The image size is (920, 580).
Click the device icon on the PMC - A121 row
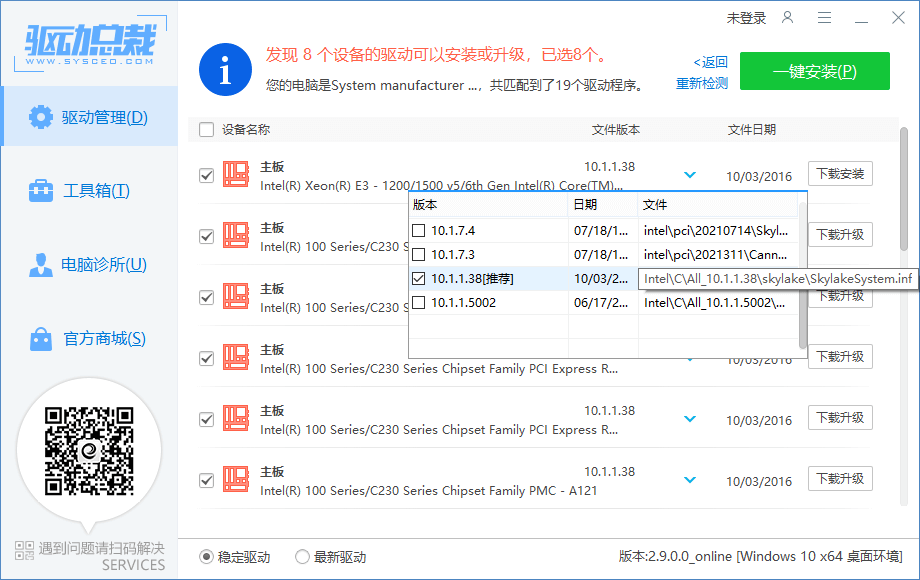(x=237, y=478)
